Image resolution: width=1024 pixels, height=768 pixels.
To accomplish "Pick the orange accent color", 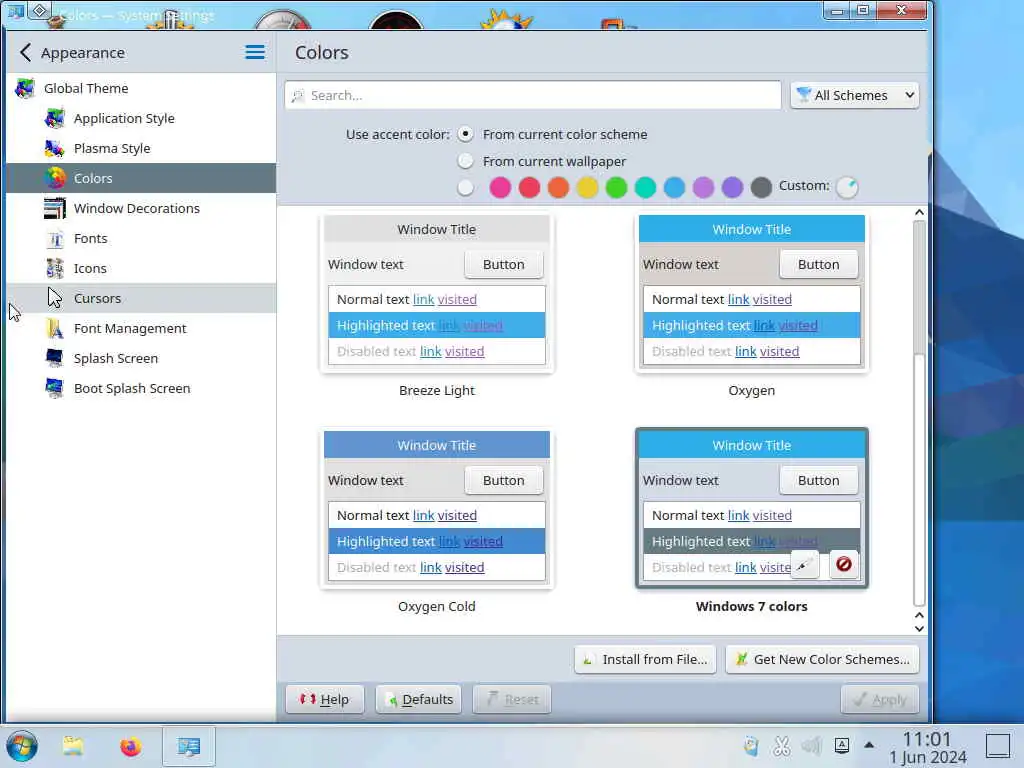I will click(558, 187).
